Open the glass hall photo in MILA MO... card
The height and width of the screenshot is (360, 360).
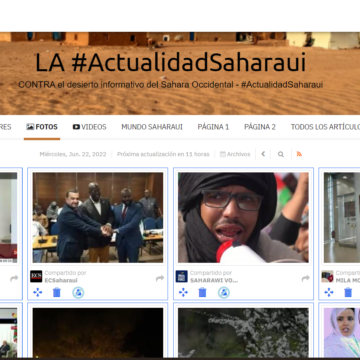point(342,217)
